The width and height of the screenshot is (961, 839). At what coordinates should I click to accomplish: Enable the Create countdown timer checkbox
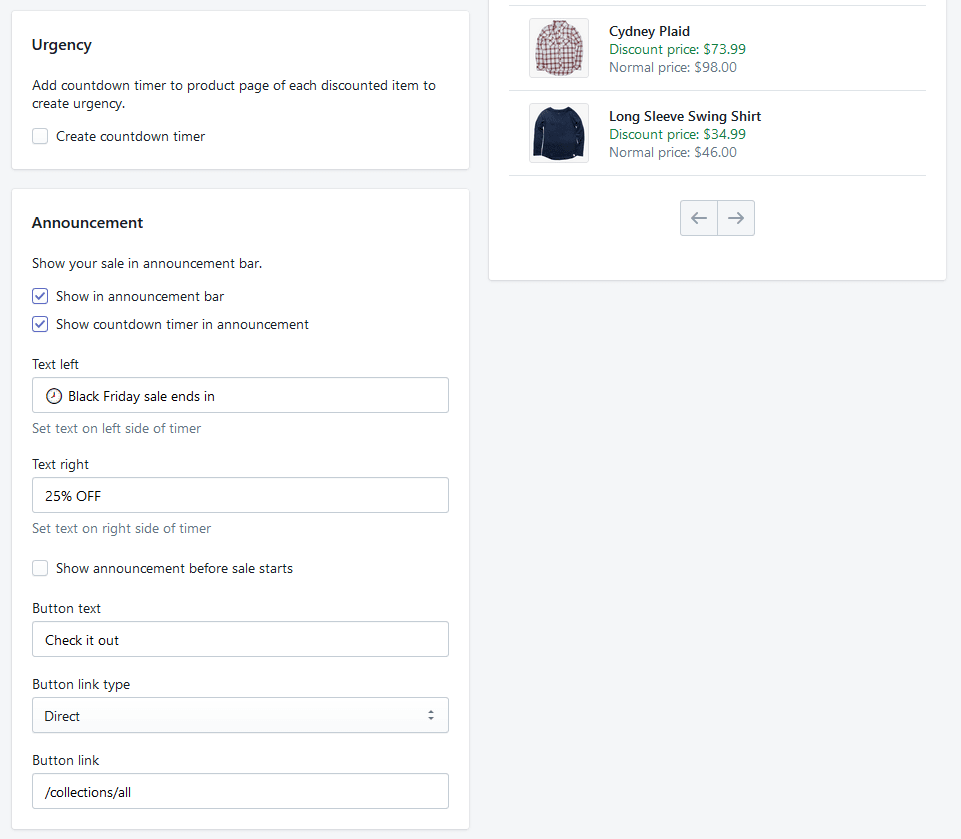click(x=40, y=136)
